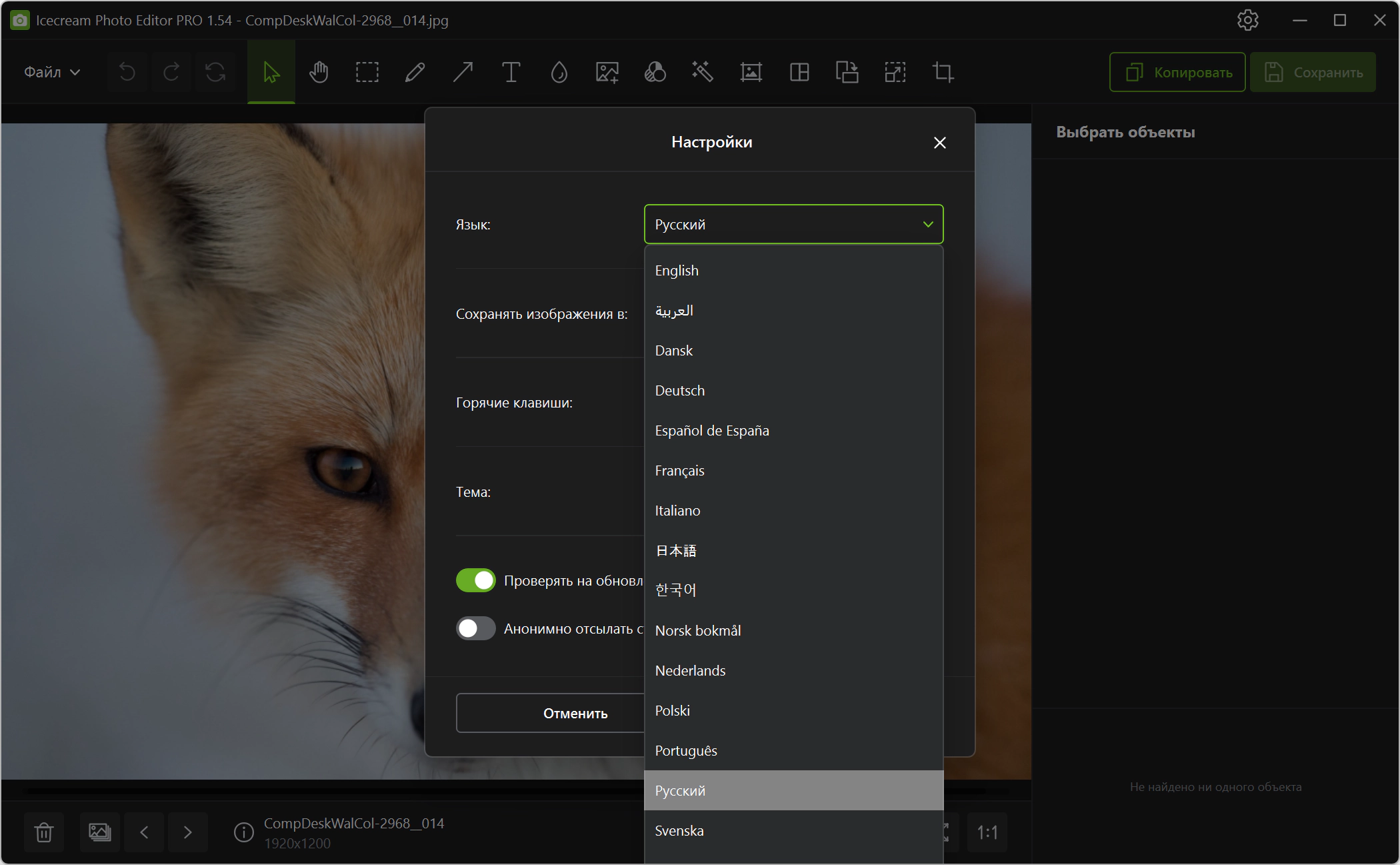
Task: Choose English from language list
Action: [677, 271]
